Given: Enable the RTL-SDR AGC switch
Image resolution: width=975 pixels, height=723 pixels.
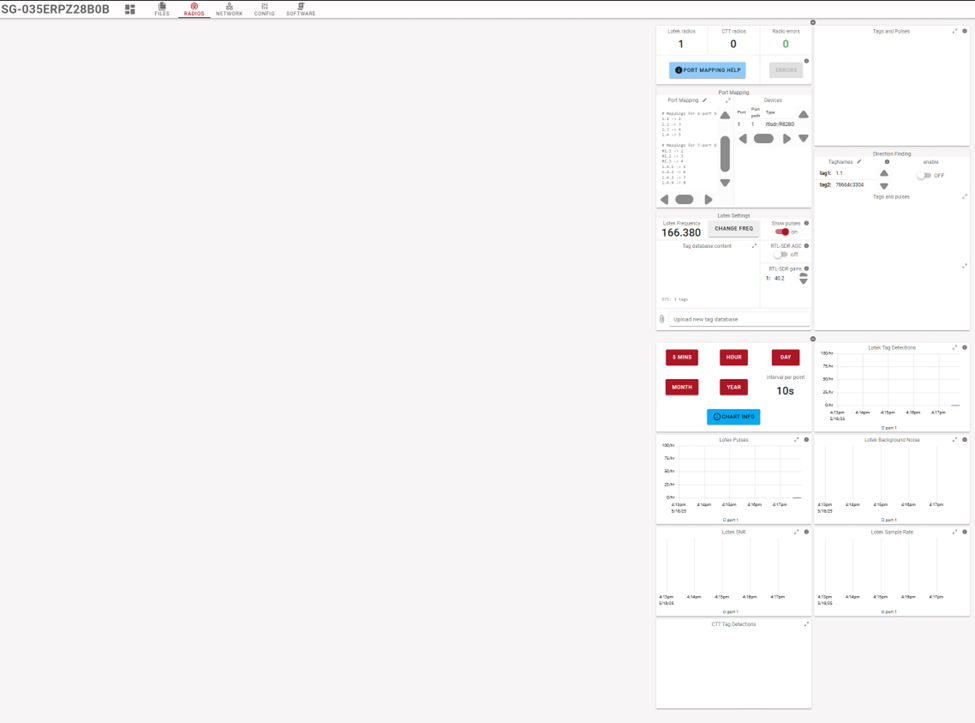Looking at the screenshot, I should (780, 255).
